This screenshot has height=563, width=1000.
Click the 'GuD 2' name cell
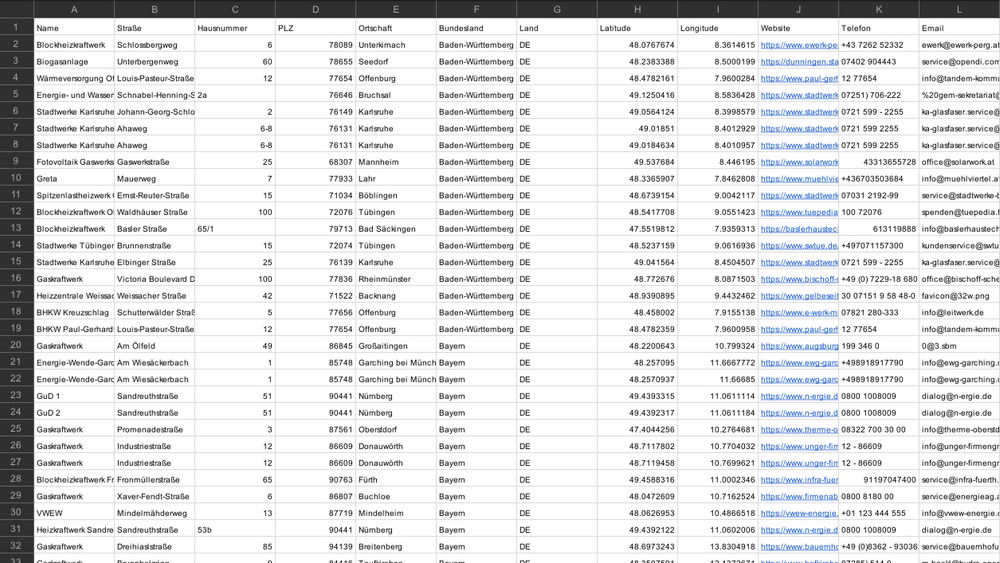pos(74,413)
